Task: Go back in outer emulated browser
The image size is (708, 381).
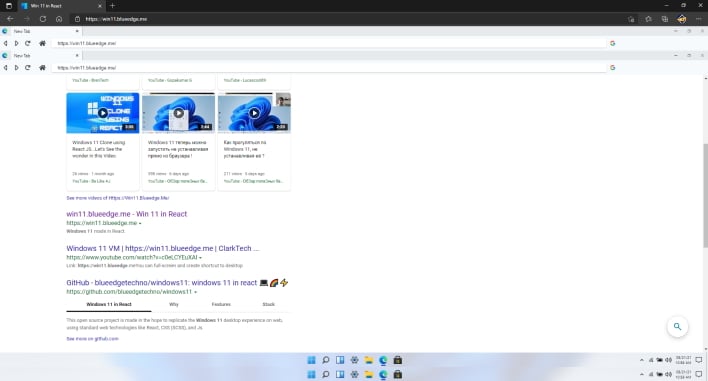Action: 5,43
